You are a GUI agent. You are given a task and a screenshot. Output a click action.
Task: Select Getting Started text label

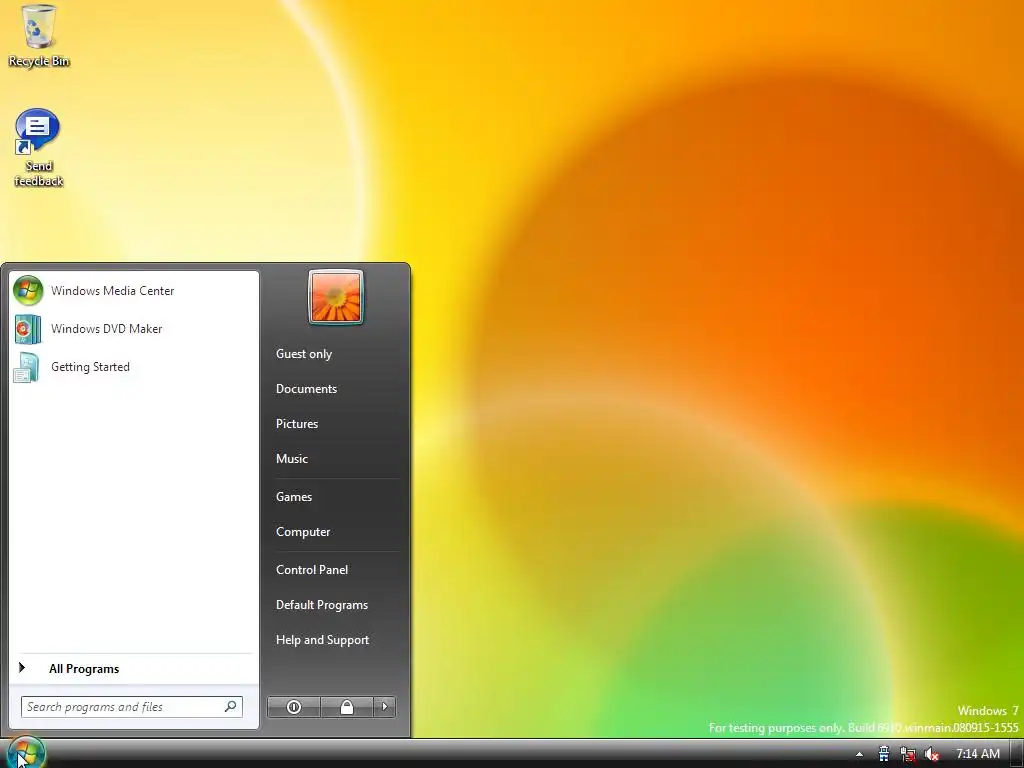[90, 367]
